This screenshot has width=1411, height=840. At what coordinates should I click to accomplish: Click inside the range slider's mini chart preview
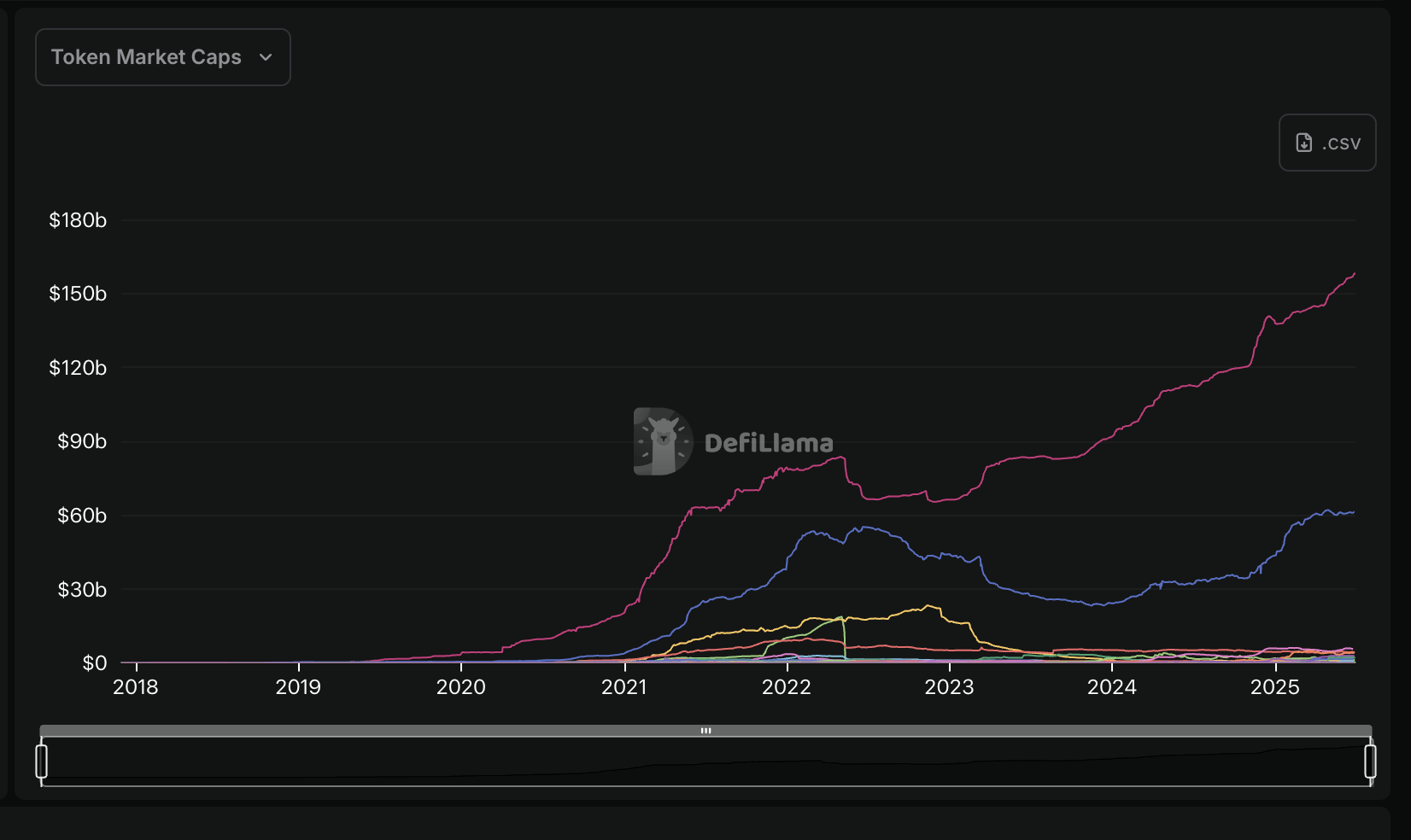click(705, 762)
